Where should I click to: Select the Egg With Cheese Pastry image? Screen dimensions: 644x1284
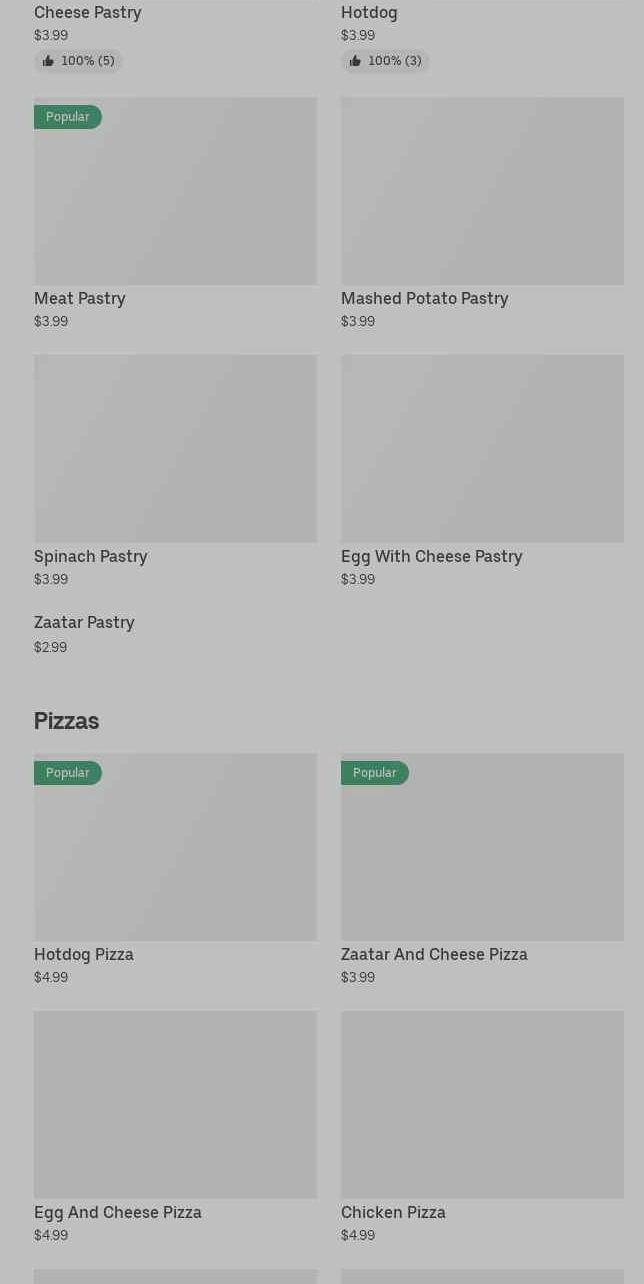tap(482, 448)
